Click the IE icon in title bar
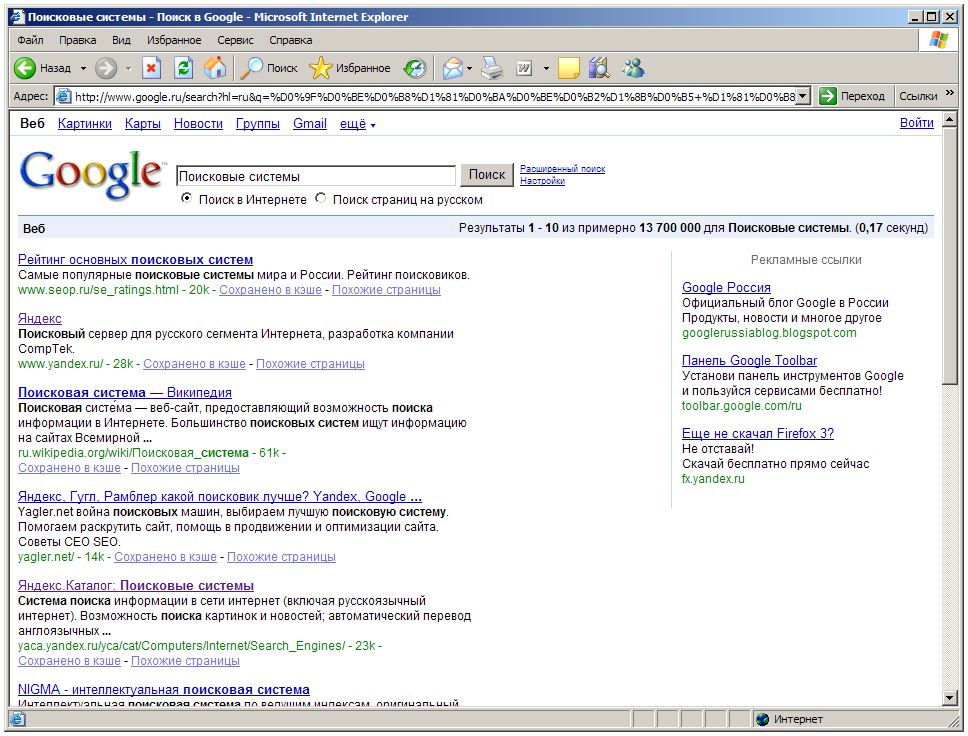Image resolution: width=968 pixels, height=736 pixels. pyautogui.click(x=17, y=17)
